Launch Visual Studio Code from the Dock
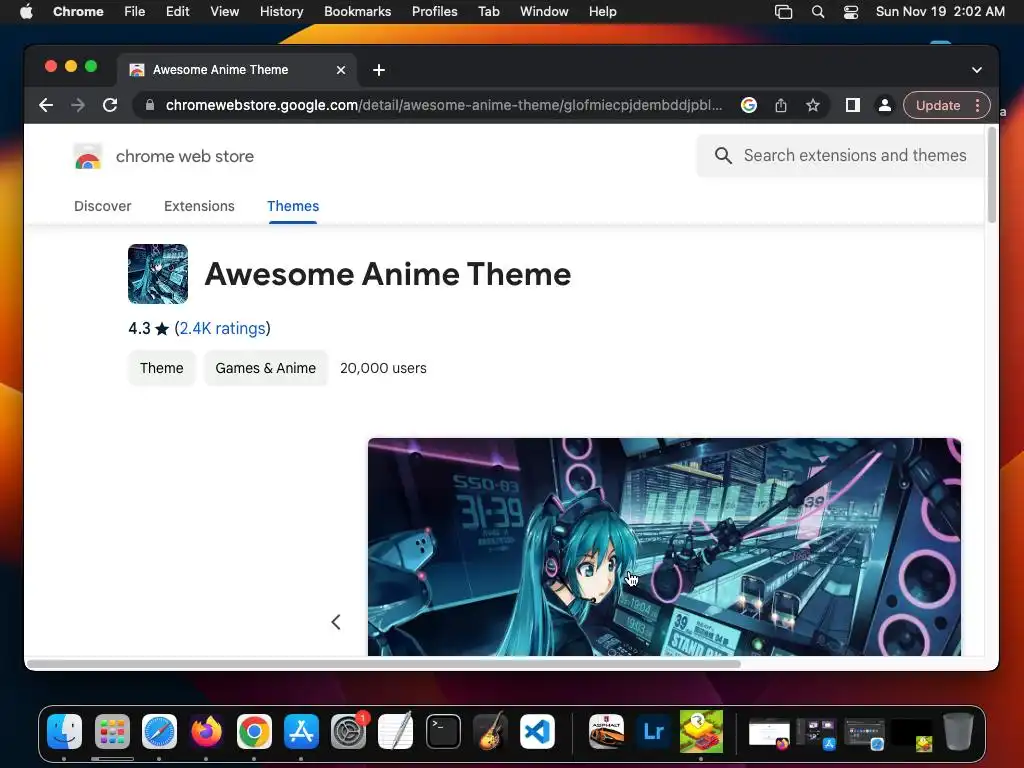Viewport: 1024px width, 768px height. pos(537,732)
